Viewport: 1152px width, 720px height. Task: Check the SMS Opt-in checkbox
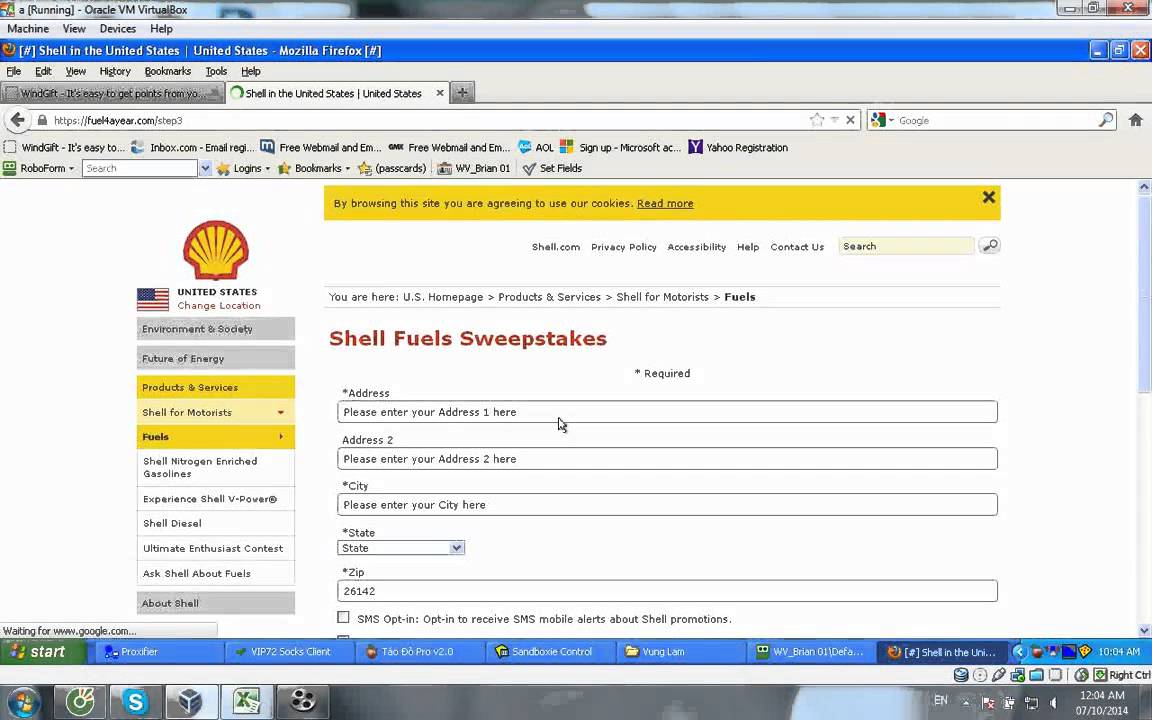point(343,617)
